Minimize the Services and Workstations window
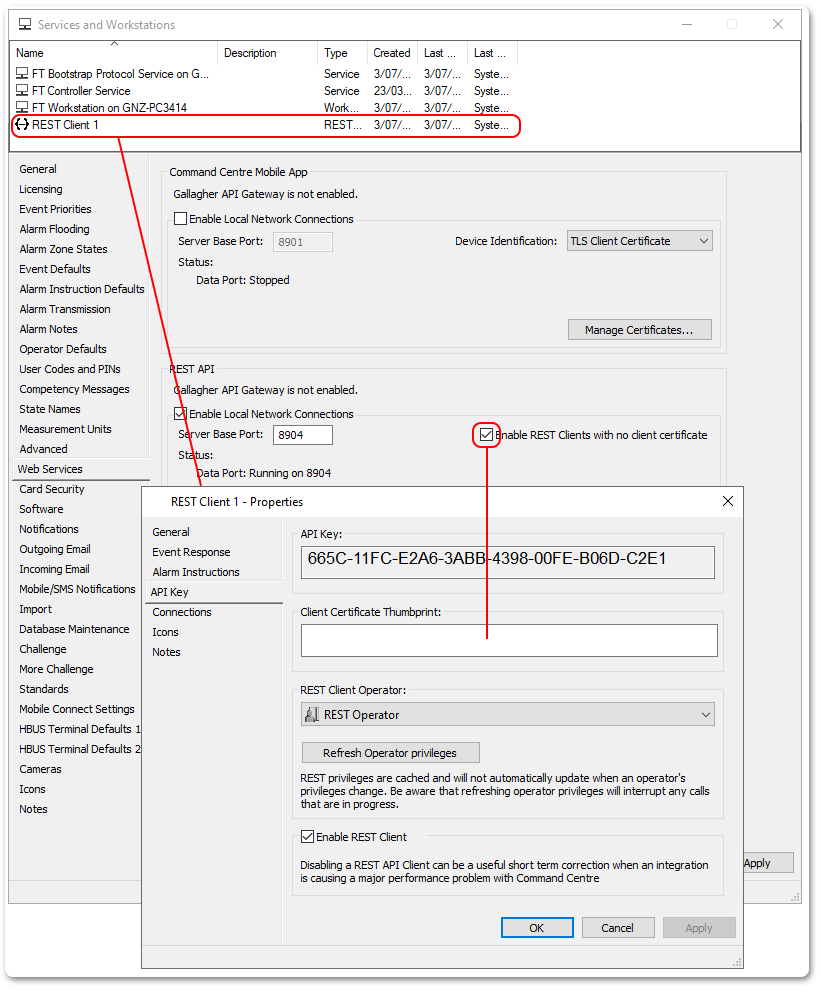821x992 pixels. pyautogui.click(x=687, y=25)
